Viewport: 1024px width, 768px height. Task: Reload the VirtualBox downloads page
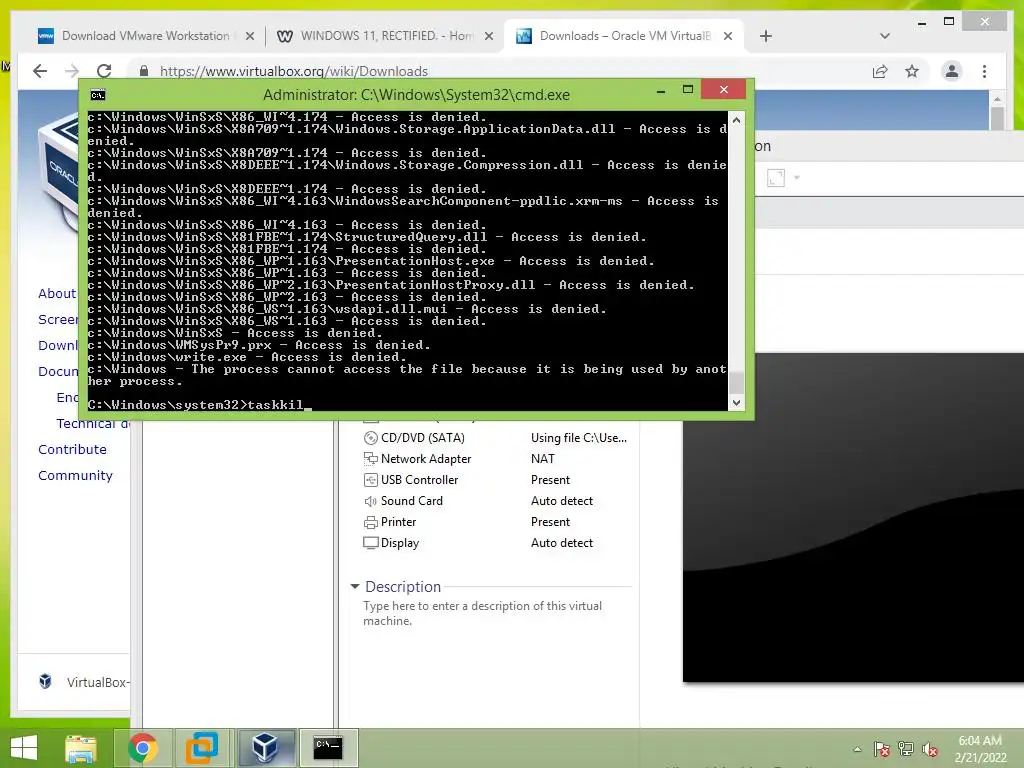pos(104,71)
